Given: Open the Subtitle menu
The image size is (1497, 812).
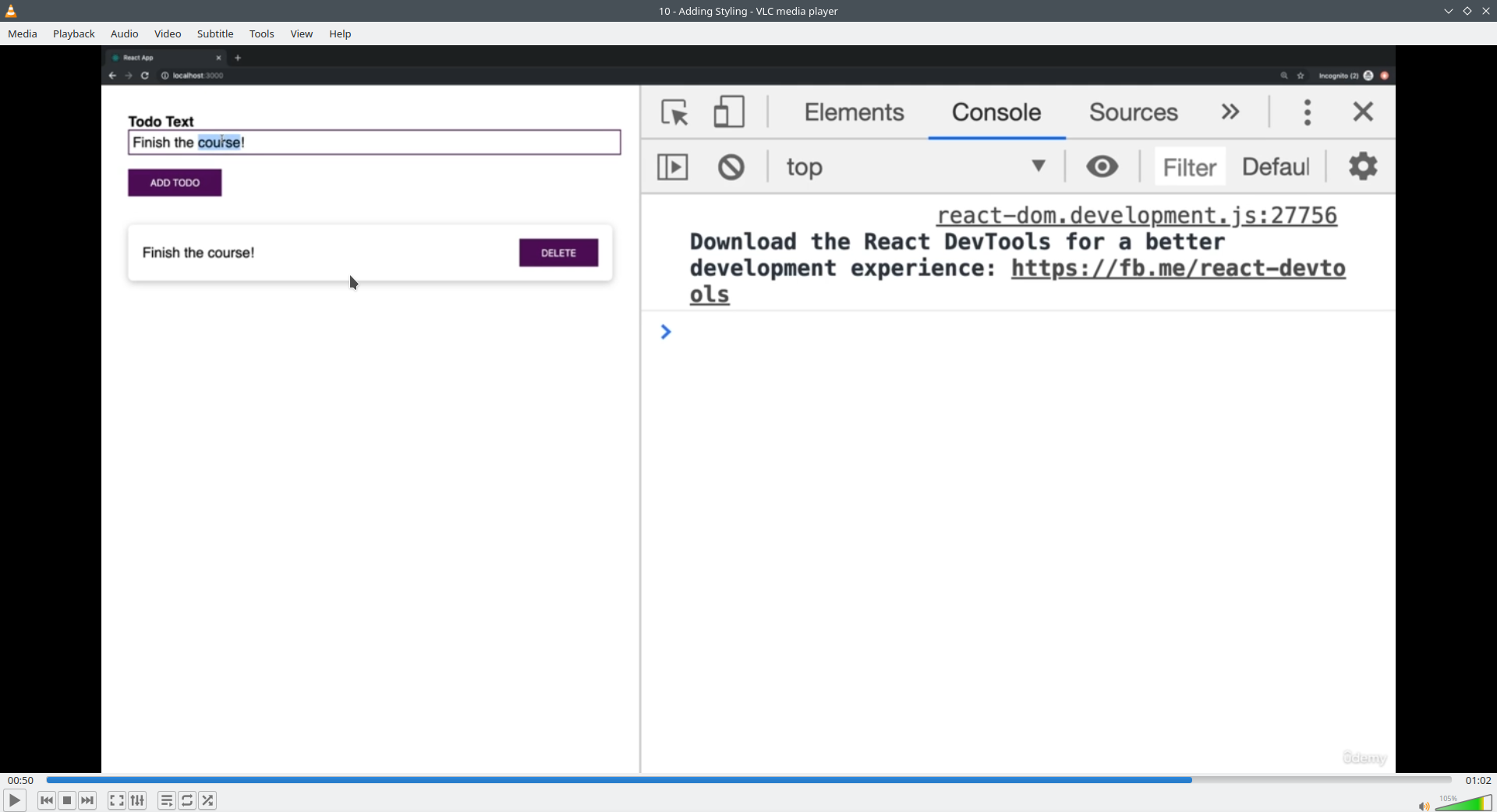Looking at the screenshot, I should click(215, 34).
